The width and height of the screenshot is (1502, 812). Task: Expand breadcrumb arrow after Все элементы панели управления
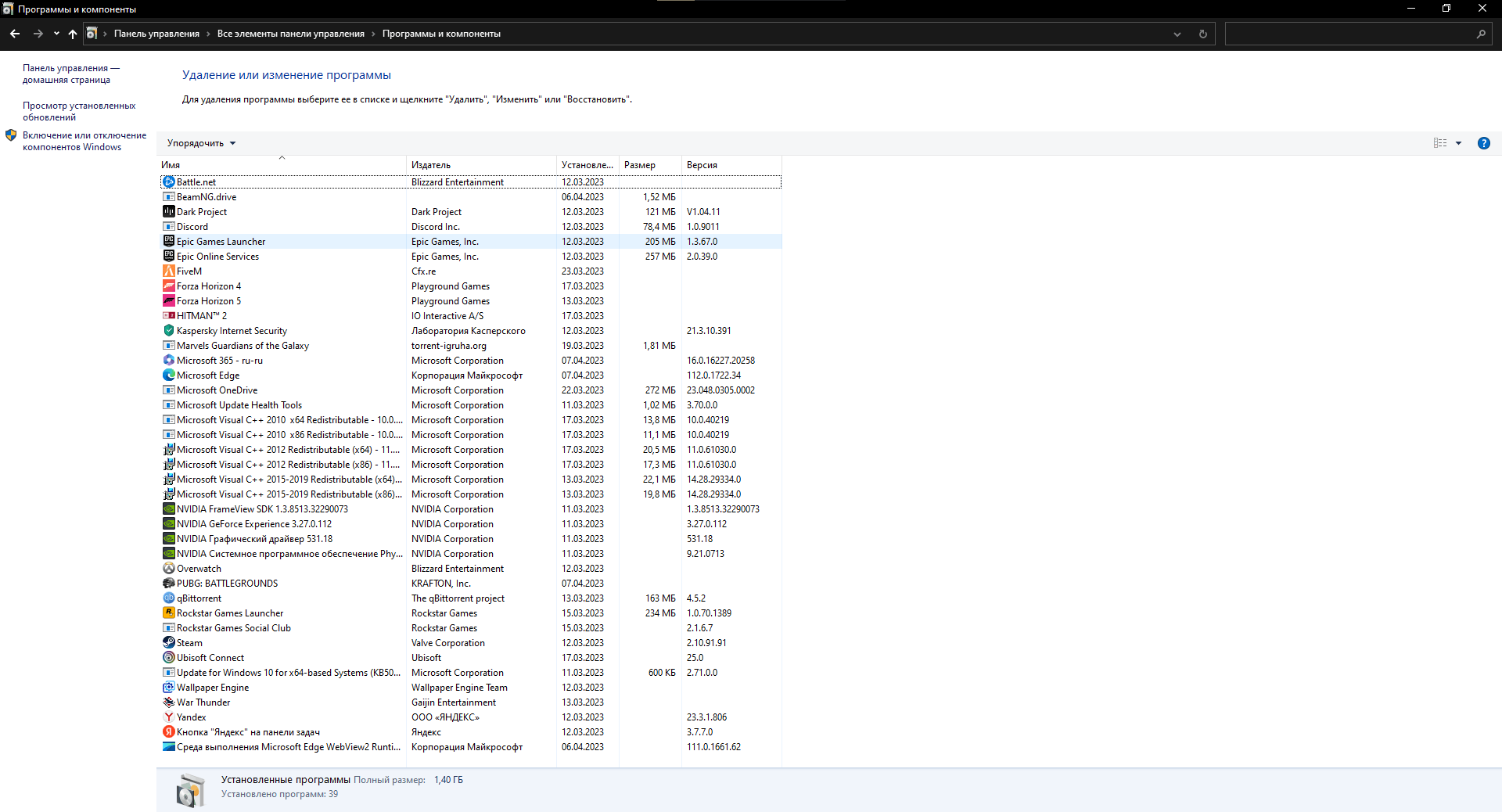coord(373,34)
